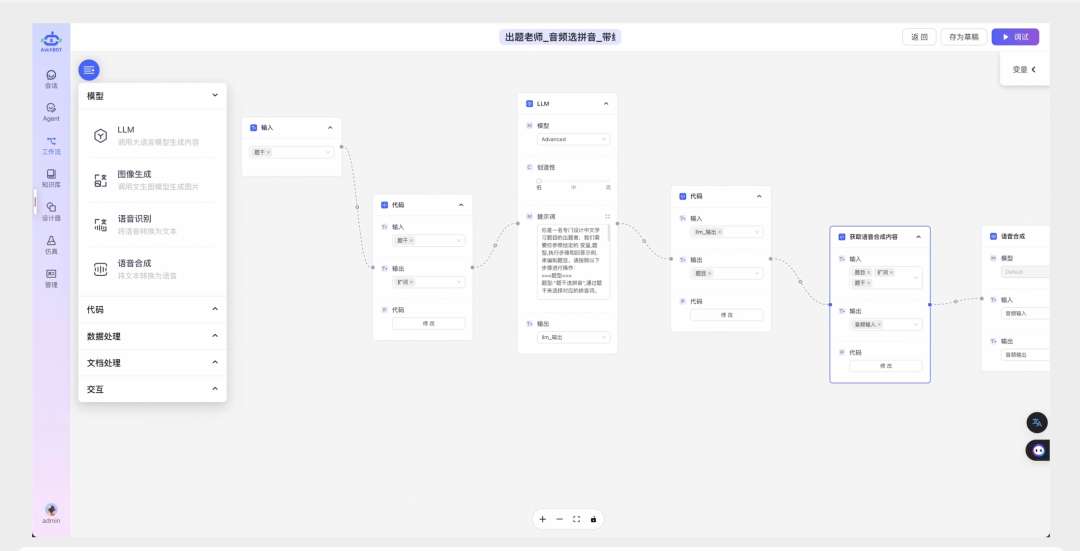
Task: Click the fit-to-screen canvas icon
Action: pos(576,519)
